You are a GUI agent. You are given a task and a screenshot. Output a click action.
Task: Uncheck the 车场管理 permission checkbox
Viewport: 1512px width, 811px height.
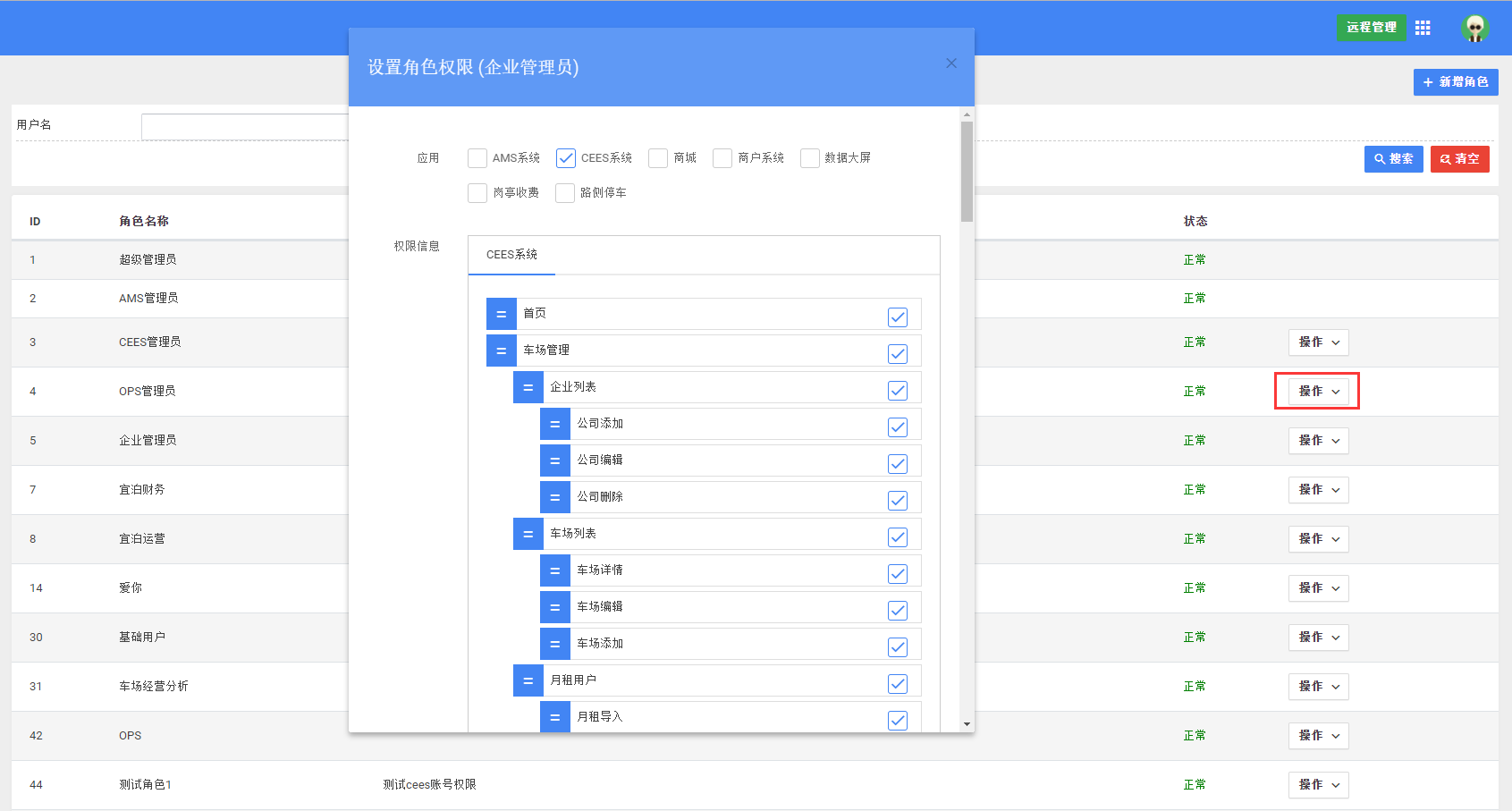898,354
